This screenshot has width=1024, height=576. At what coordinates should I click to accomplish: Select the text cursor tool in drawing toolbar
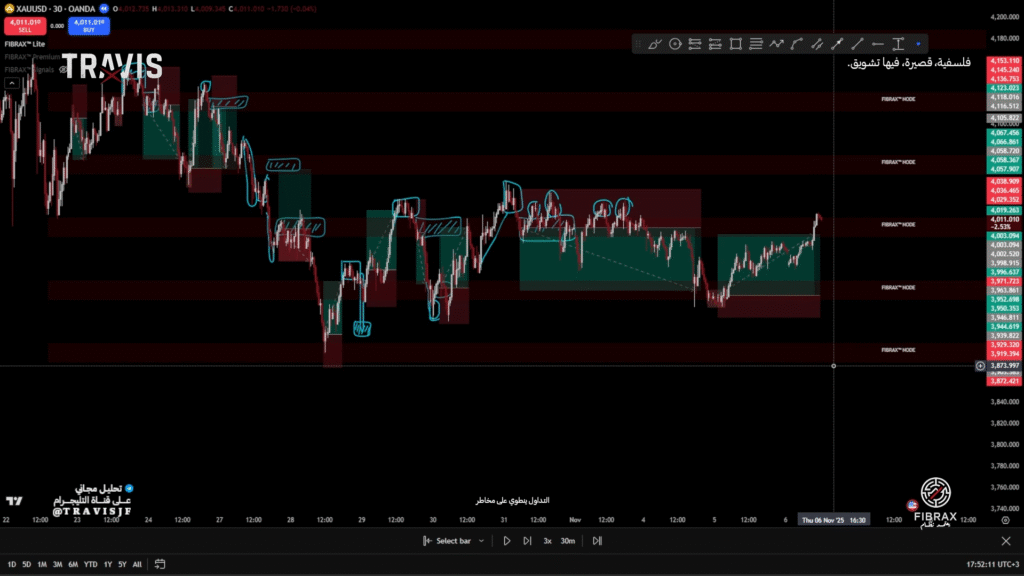898,44
